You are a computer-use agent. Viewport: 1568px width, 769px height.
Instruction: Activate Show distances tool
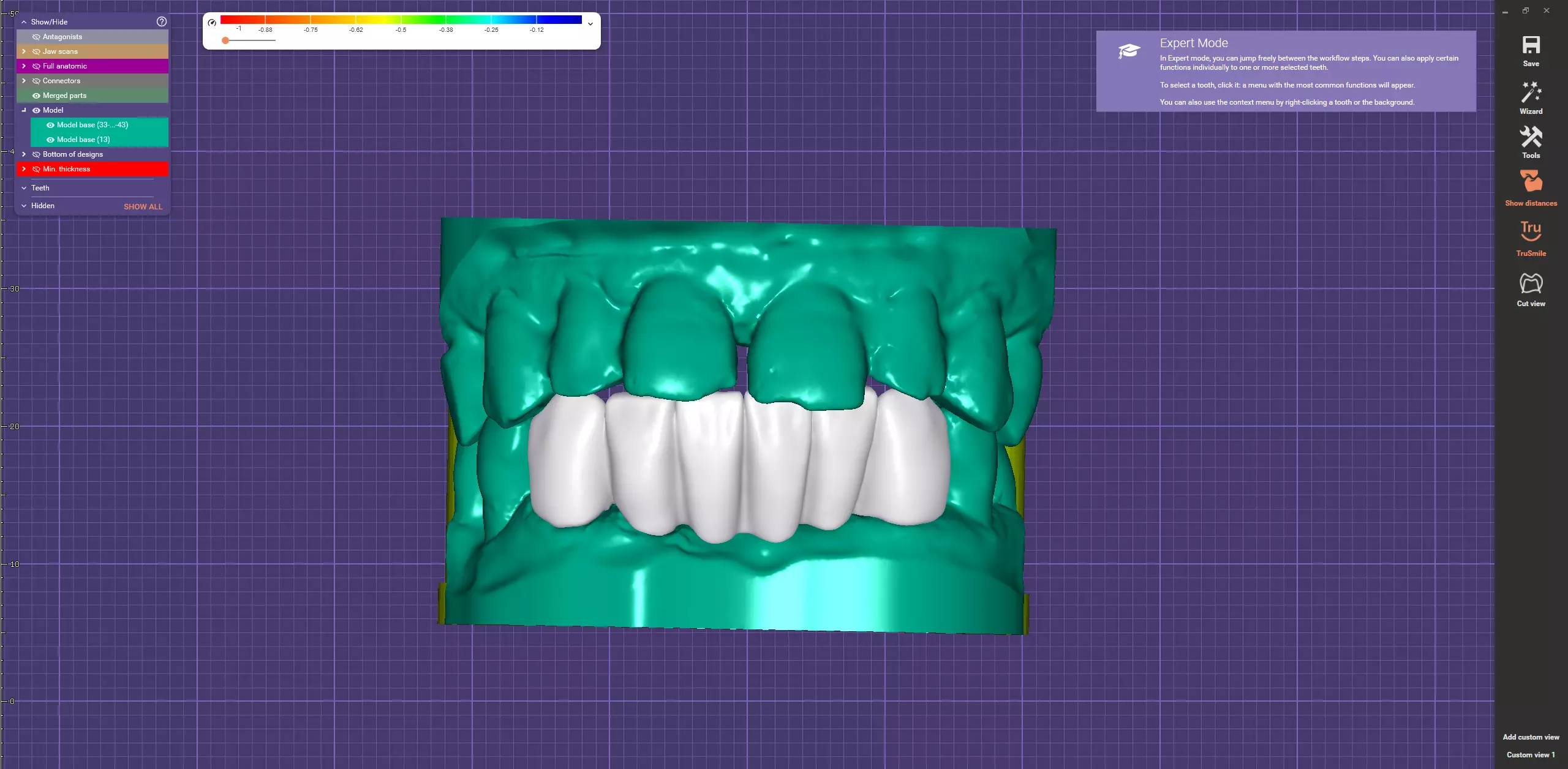(x=1531, y=182)
